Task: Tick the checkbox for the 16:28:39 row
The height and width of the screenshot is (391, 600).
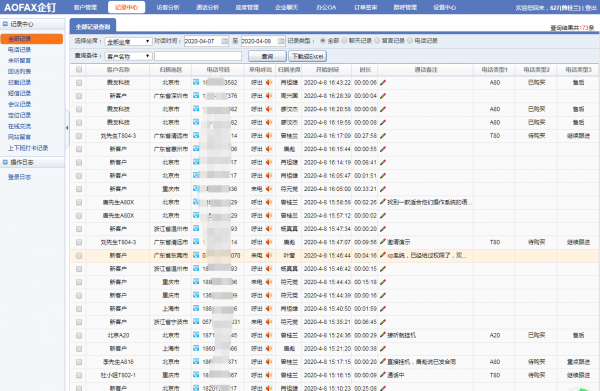Action: pos(79,96)
